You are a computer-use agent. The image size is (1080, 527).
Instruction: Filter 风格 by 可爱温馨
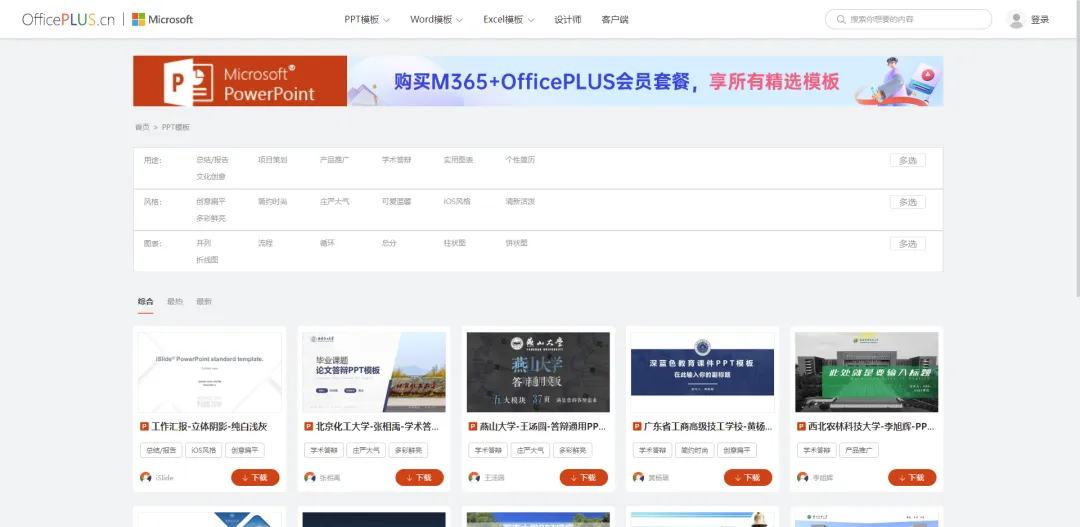coord(397,202)
